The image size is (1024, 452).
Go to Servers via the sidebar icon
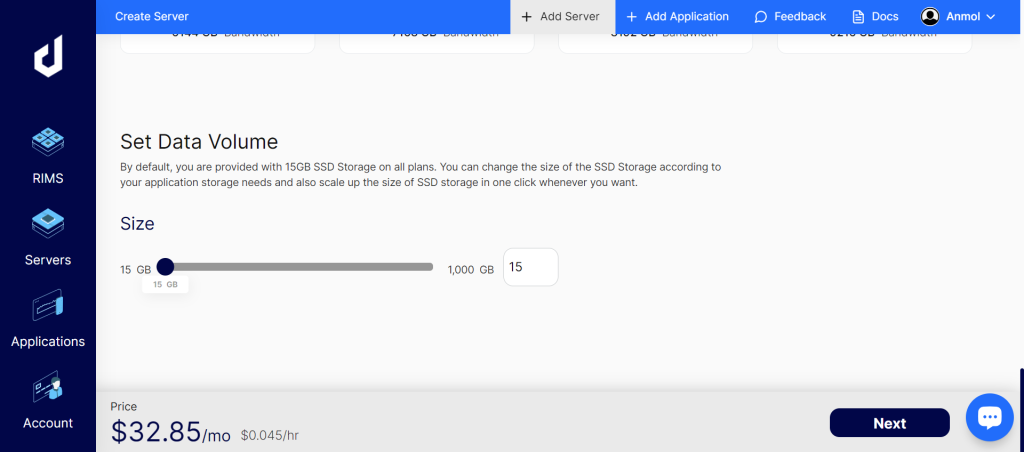coord(48,223)
